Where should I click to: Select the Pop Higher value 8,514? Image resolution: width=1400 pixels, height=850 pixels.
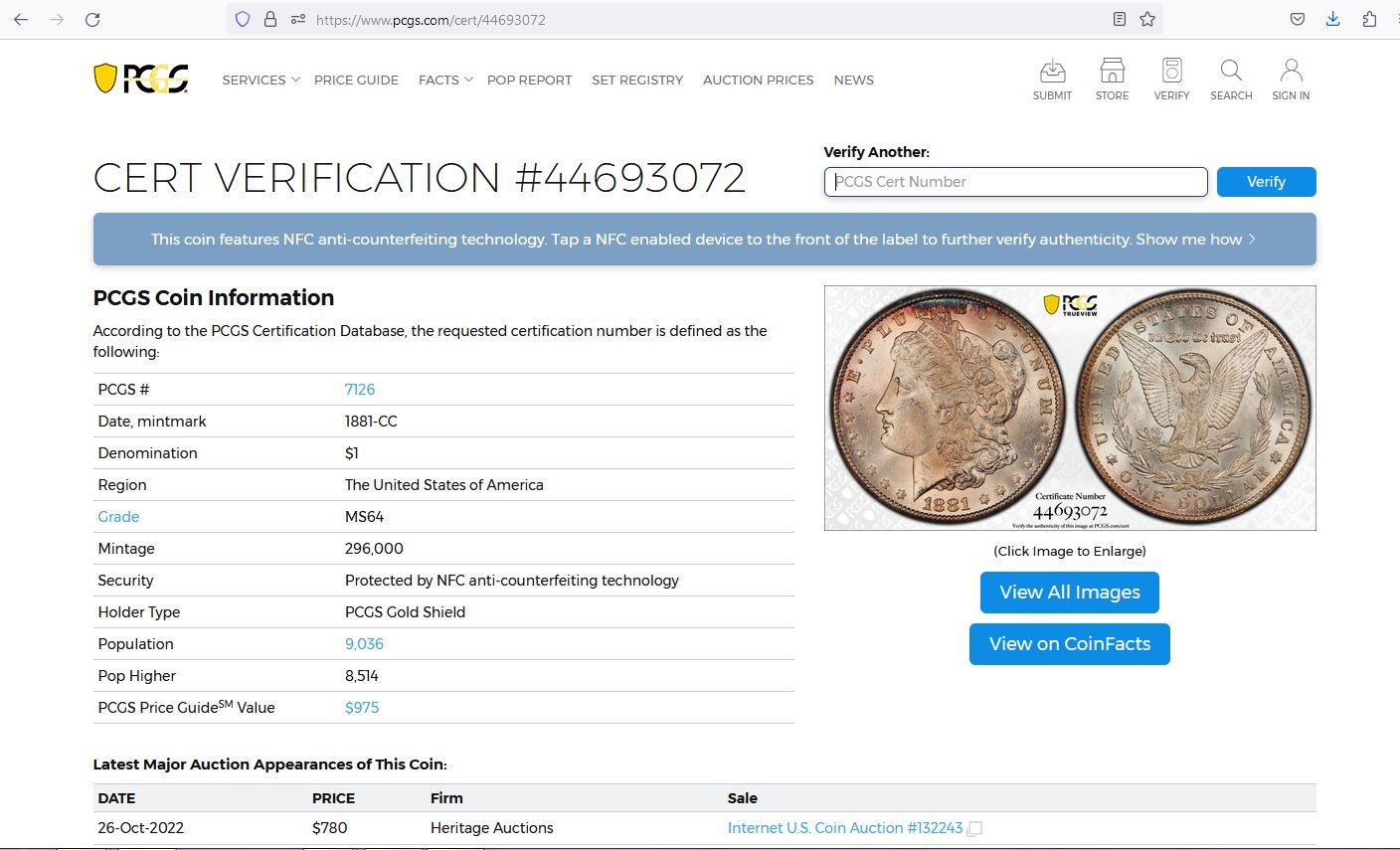pos(361,676)
